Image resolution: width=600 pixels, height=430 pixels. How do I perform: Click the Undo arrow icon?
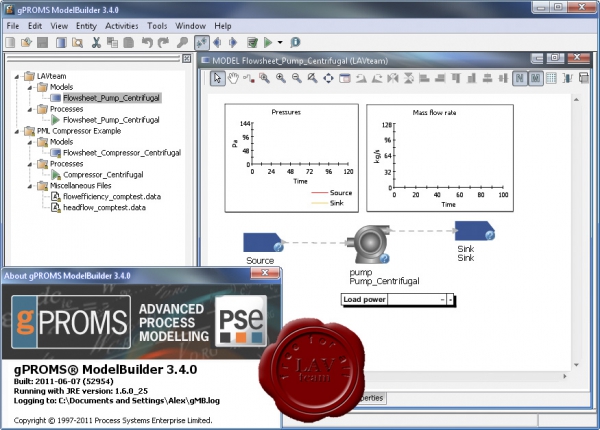(147, 42)
